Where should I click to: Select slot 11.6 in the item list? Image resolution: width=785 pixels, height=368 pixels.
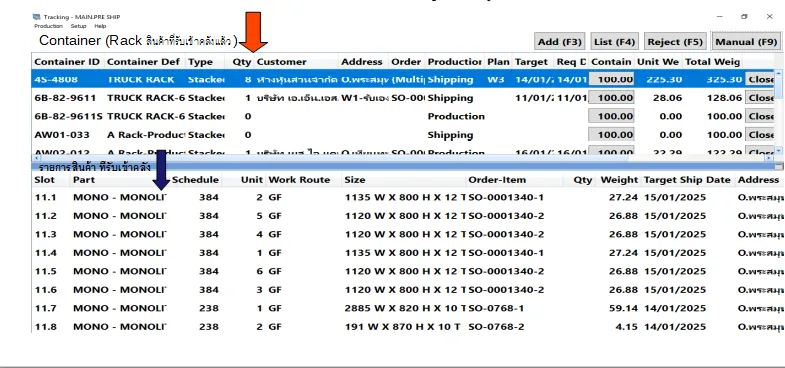[408, 290]
